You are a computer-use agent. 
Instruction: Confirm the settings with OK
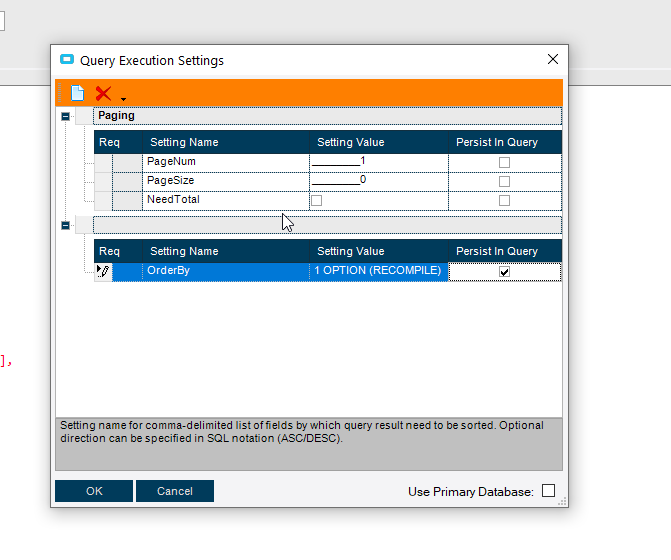(x=94, y=491)
